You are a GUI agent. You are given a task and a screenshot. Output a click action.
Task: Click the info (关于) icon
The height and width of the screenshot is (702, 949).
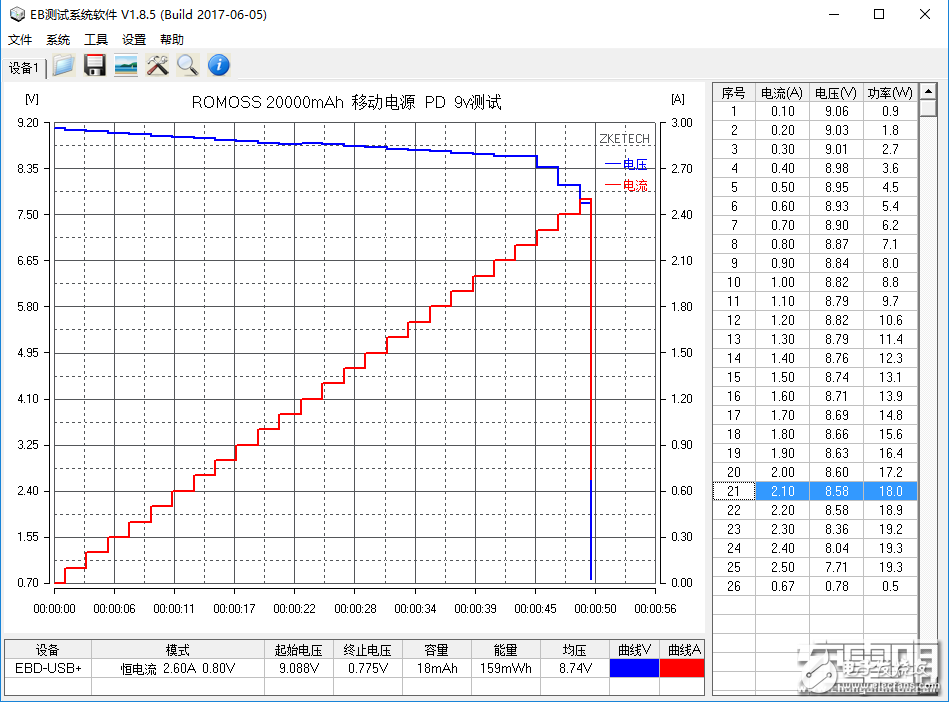pyautogui.click(x=218, y=65)
